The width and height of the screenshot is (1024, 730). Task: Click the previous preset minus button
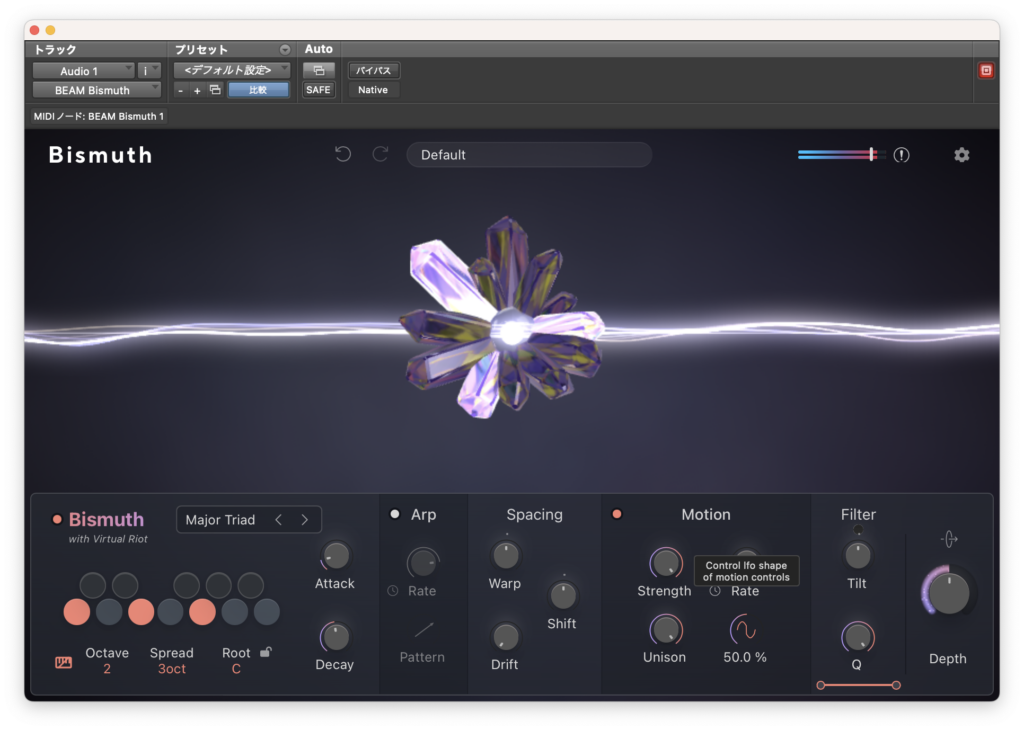point(180,90)
